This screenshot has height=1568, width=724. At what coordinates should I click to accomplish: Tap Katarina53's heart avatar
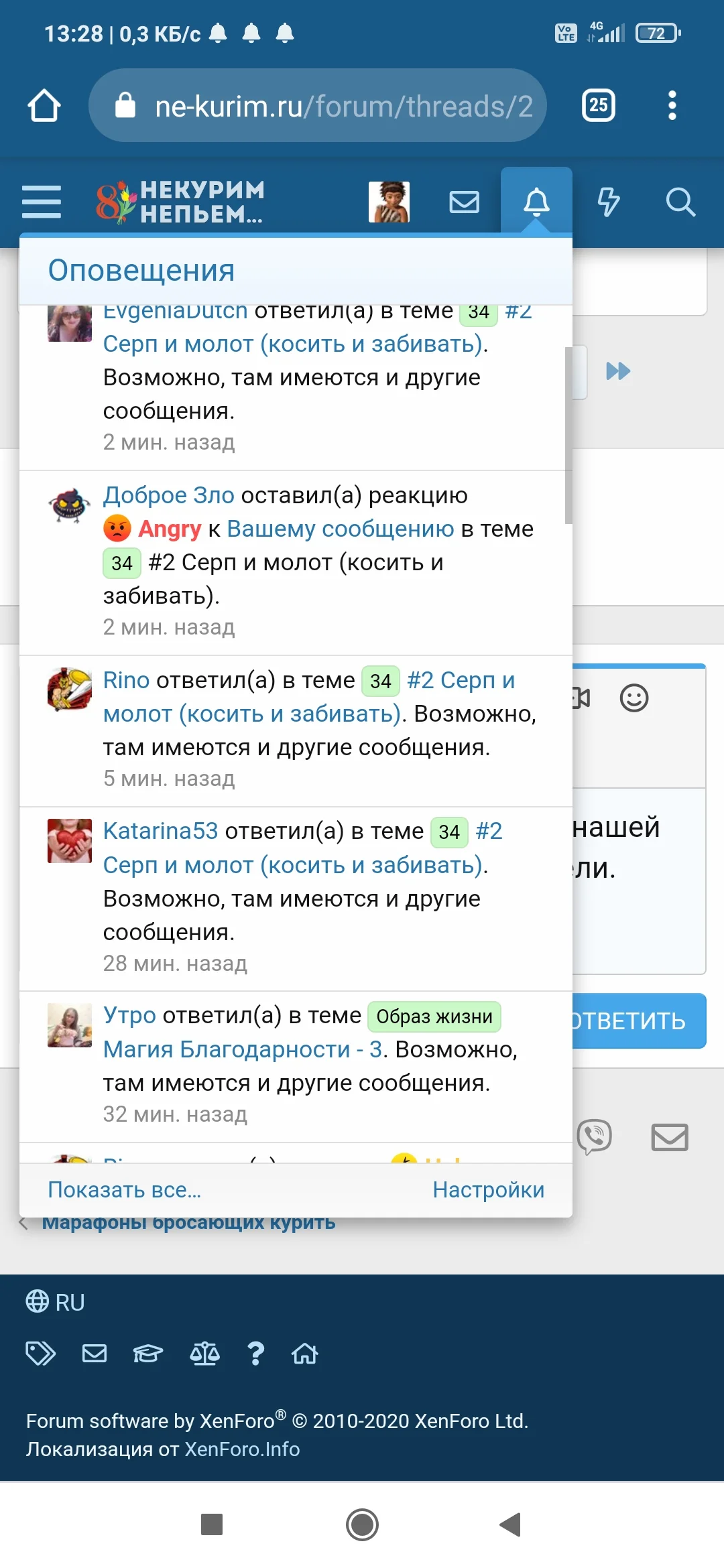pyautogui.click(x=70, y=841)
